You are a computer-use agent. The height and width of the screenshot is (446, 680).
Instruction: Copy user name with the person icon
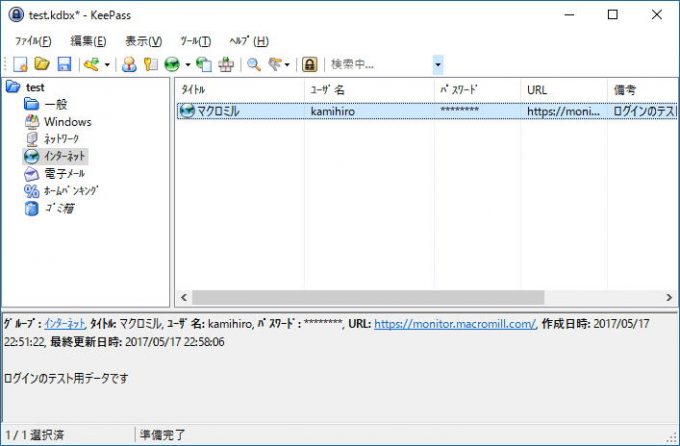(129, 65)
